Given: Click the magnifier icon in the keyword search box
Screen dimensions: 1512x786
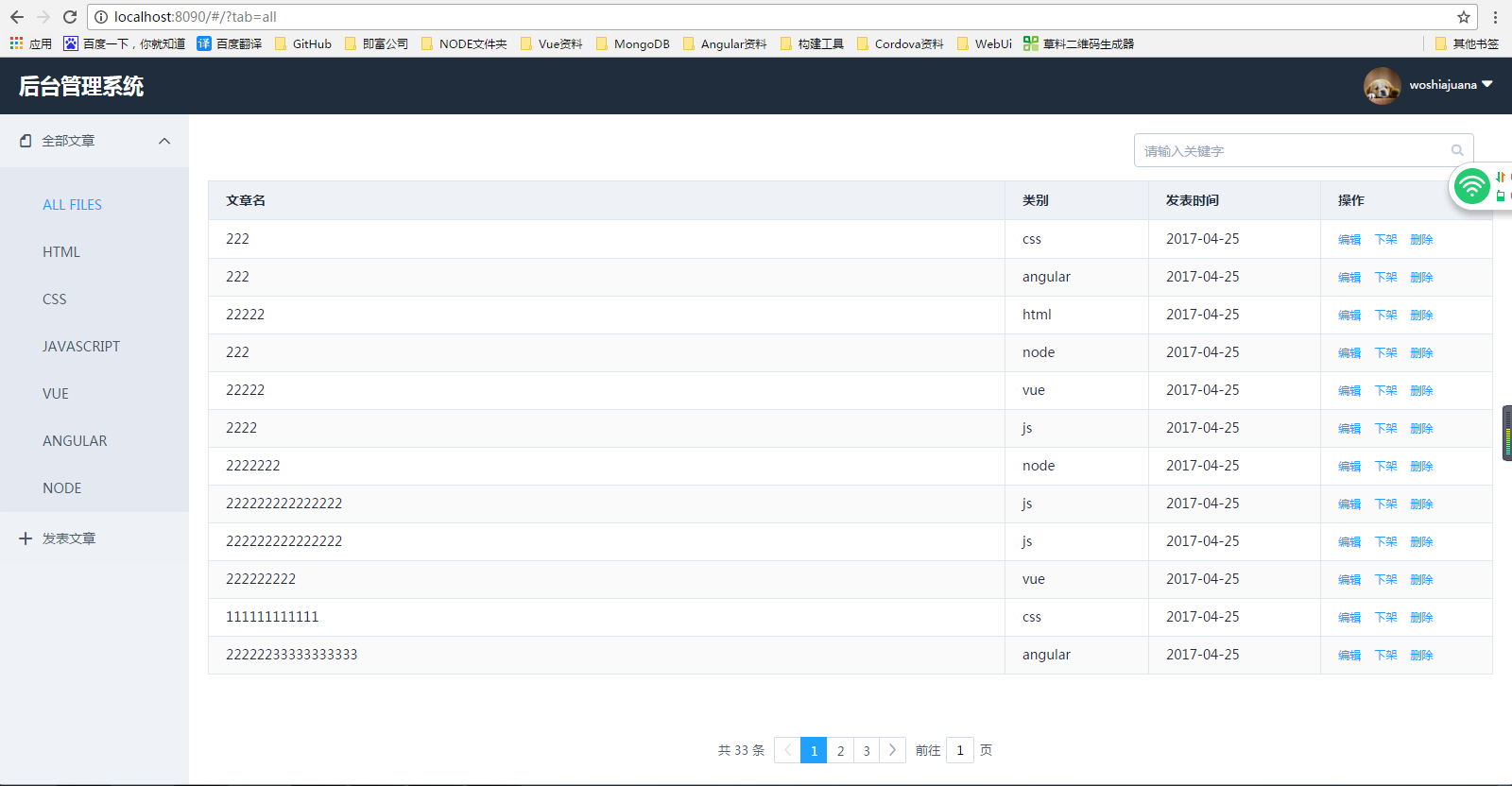Looking at the screenshot, I should point(1457,150).
